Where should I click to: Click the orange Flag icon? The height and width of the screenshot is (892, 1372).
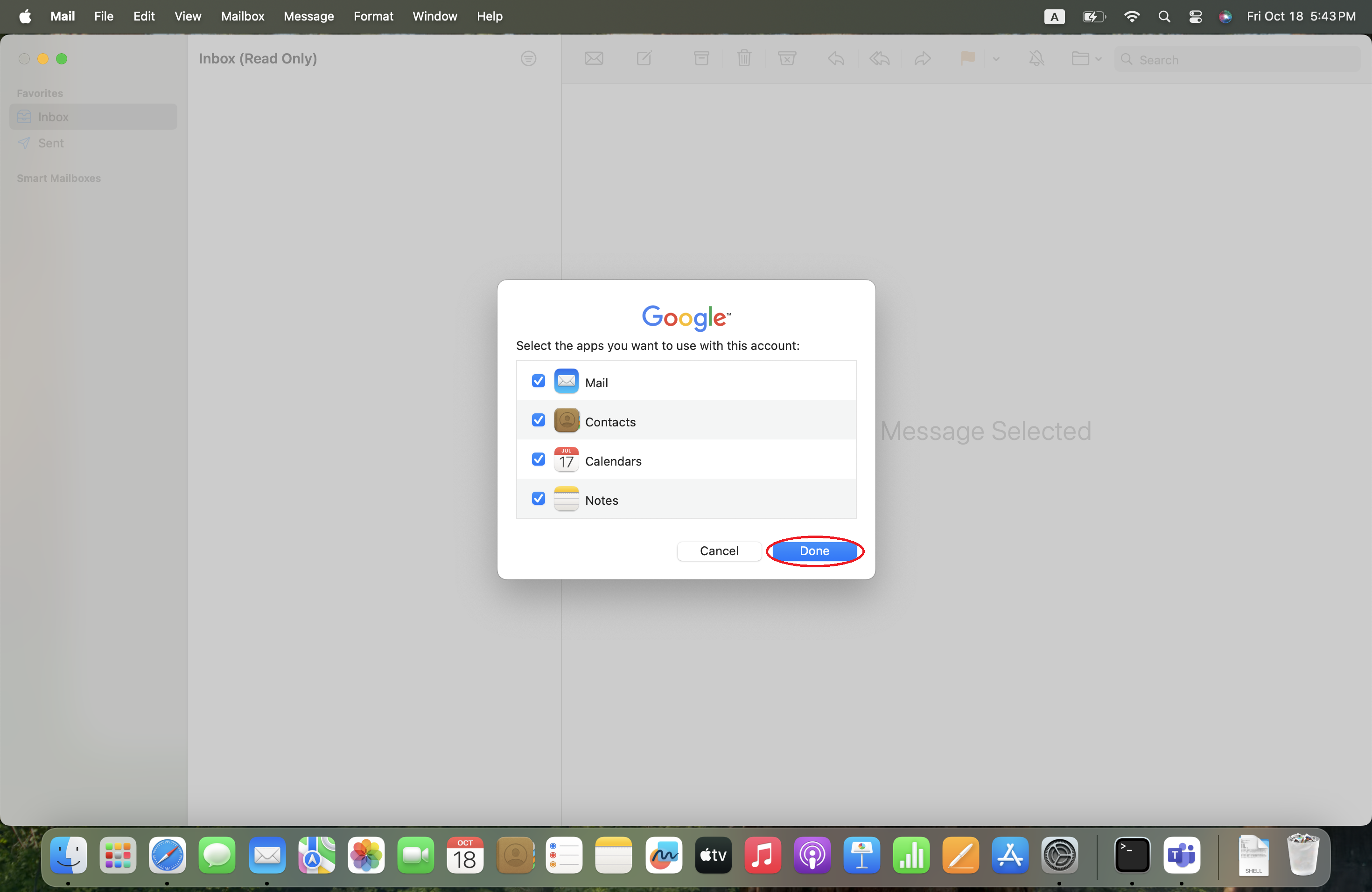967,58
